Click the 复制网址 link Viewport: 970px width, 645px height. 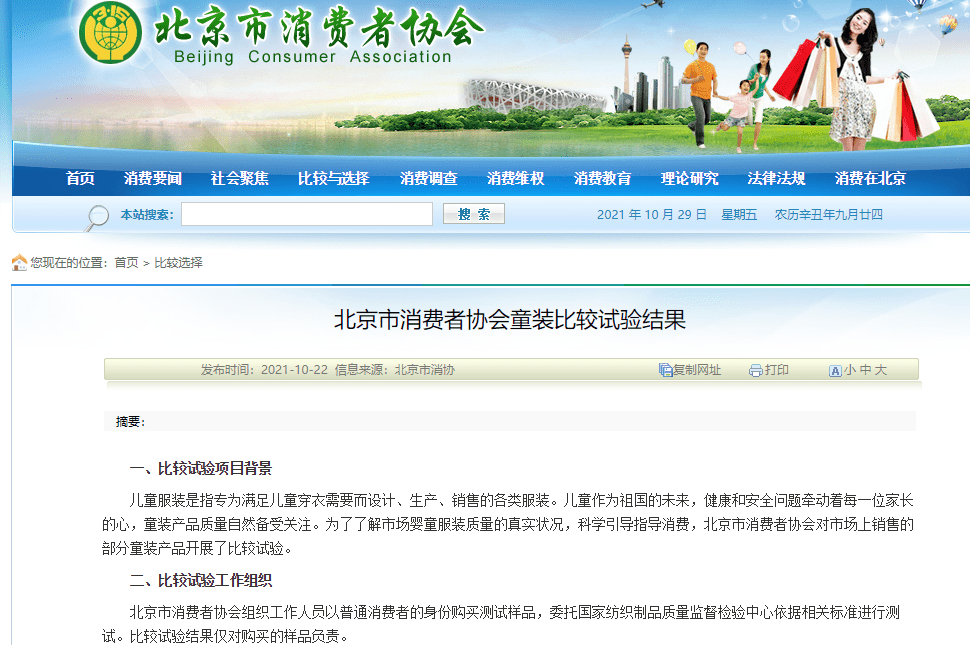click(697, 370)
